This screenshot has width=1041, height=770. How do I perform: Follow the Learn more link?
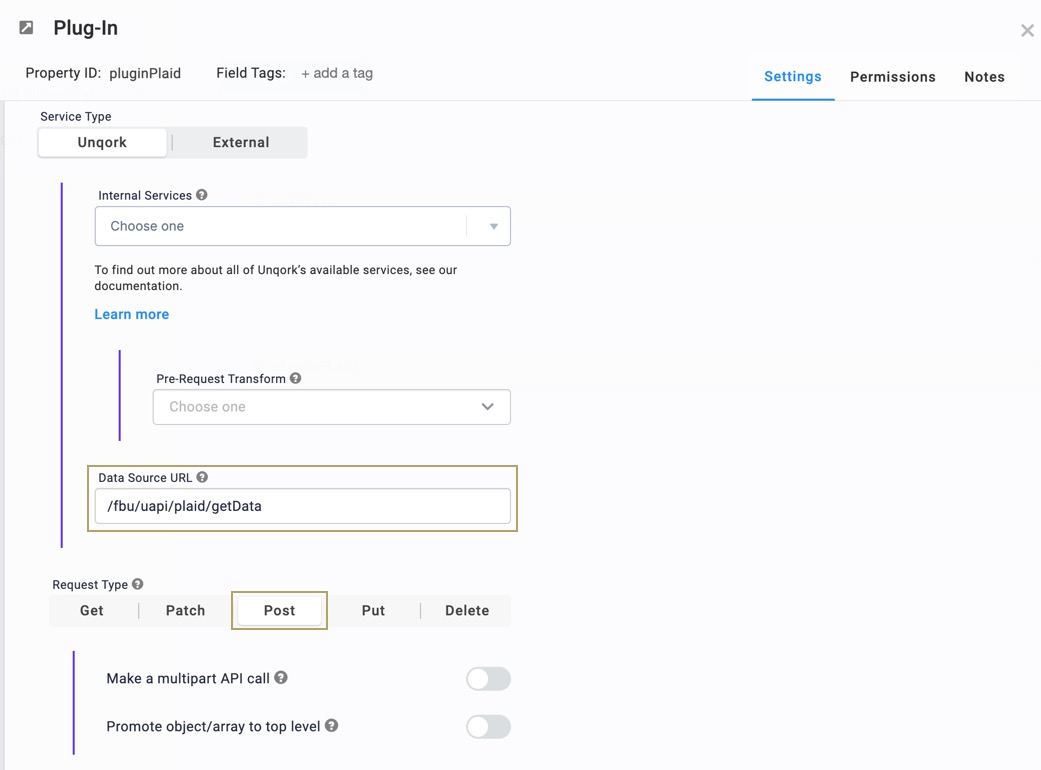[131, 314]
